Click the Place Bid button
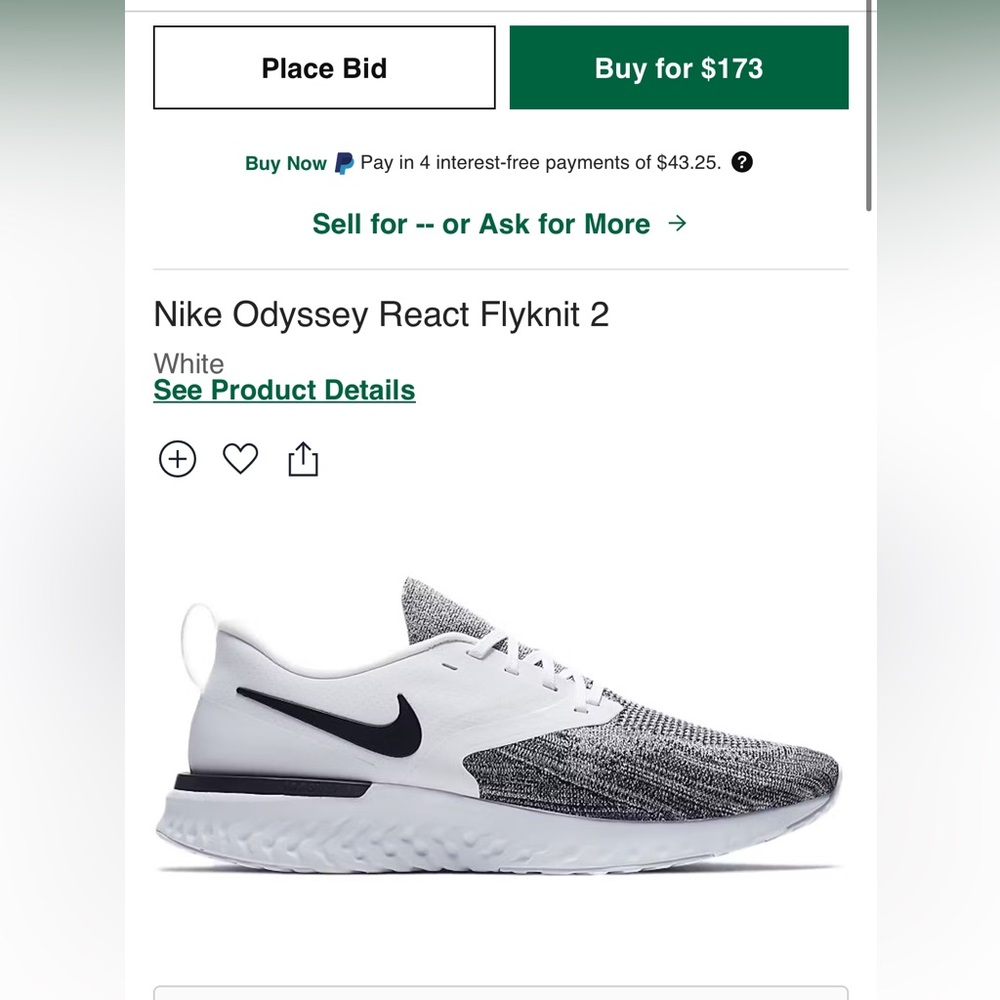Screen dimensions: 1000x1000 coord(323,67)
